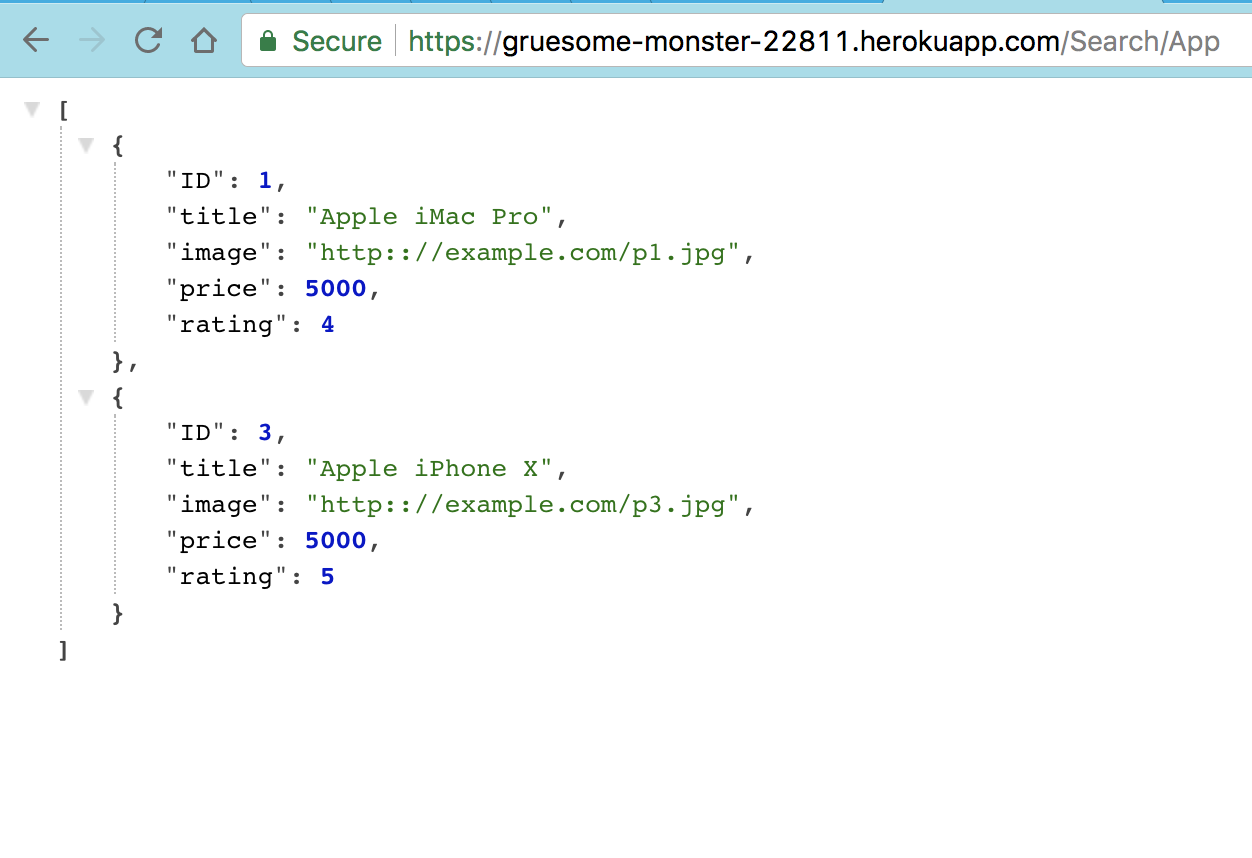1252x858 pixels.
Task: Open the browser home page
Action: pos(204,40)
